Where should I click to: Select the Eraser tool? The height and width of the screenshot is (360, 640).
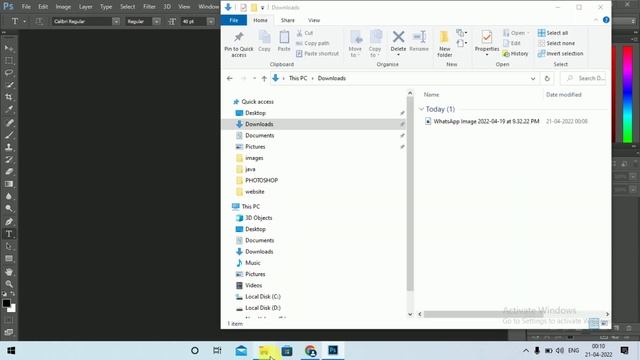tap(9, 172)
